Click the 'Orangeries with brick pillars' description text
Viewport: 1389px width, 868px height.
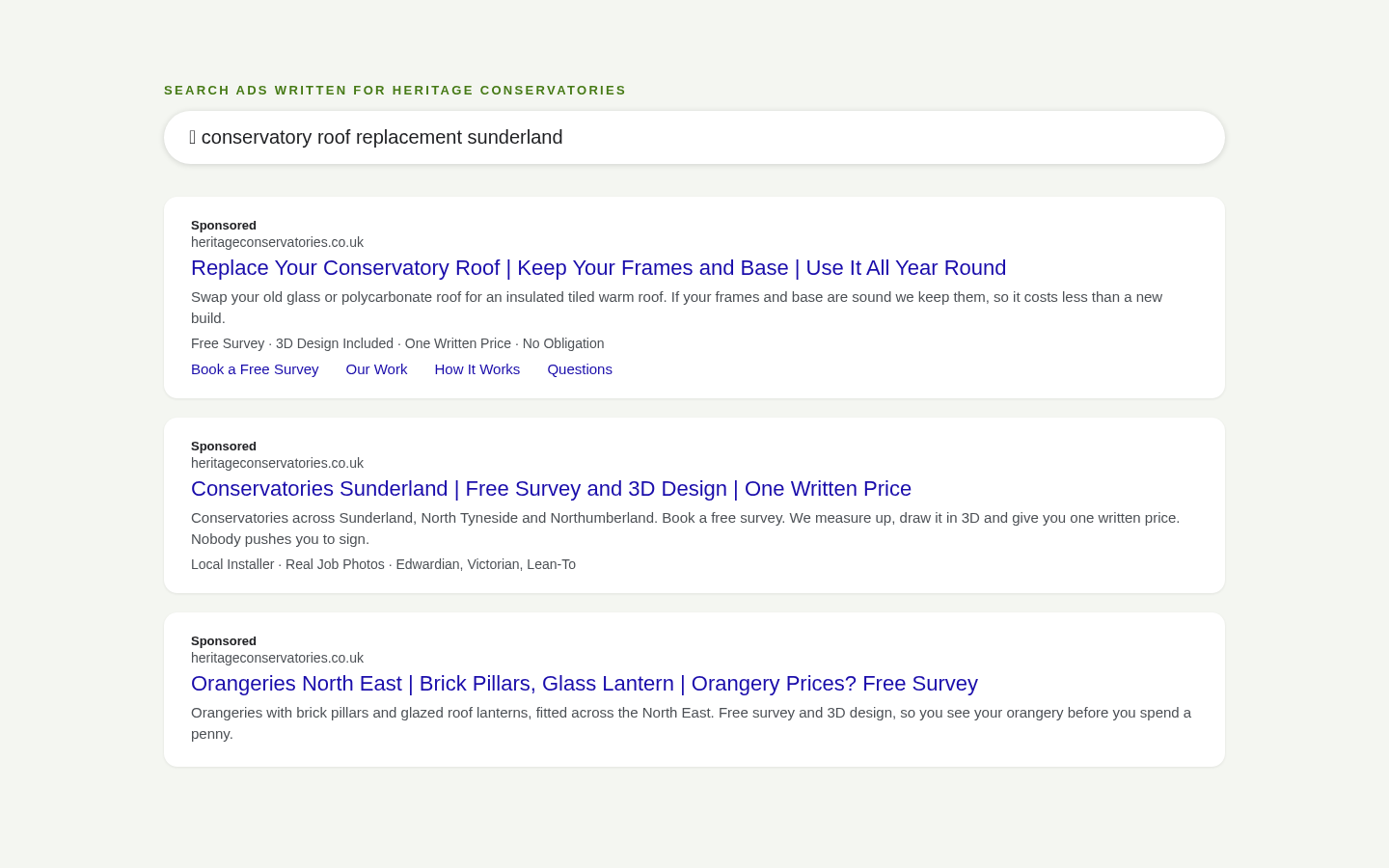(691, 723)
